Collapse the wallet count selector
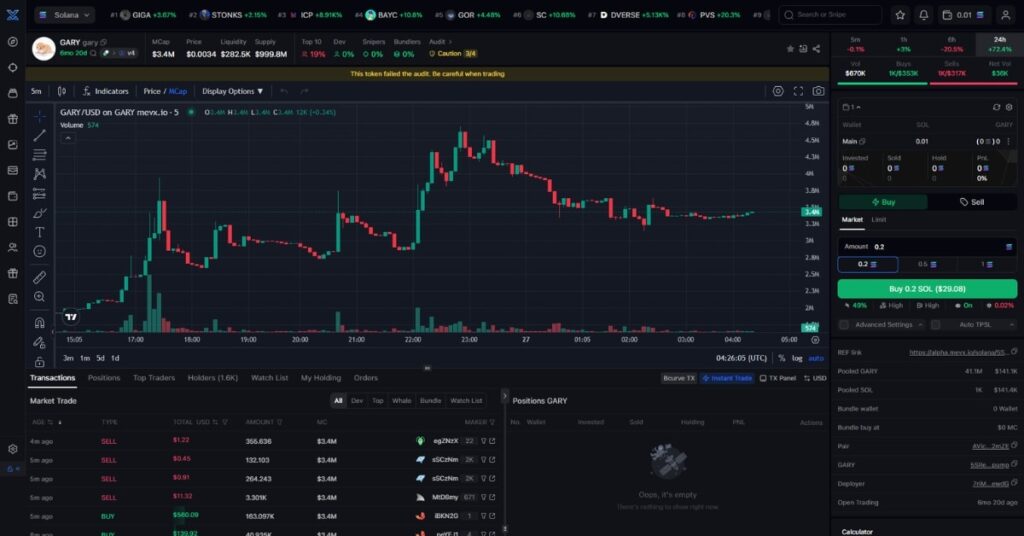The width and height of the screenshot is (1024, 536). (x=852, y=107)
